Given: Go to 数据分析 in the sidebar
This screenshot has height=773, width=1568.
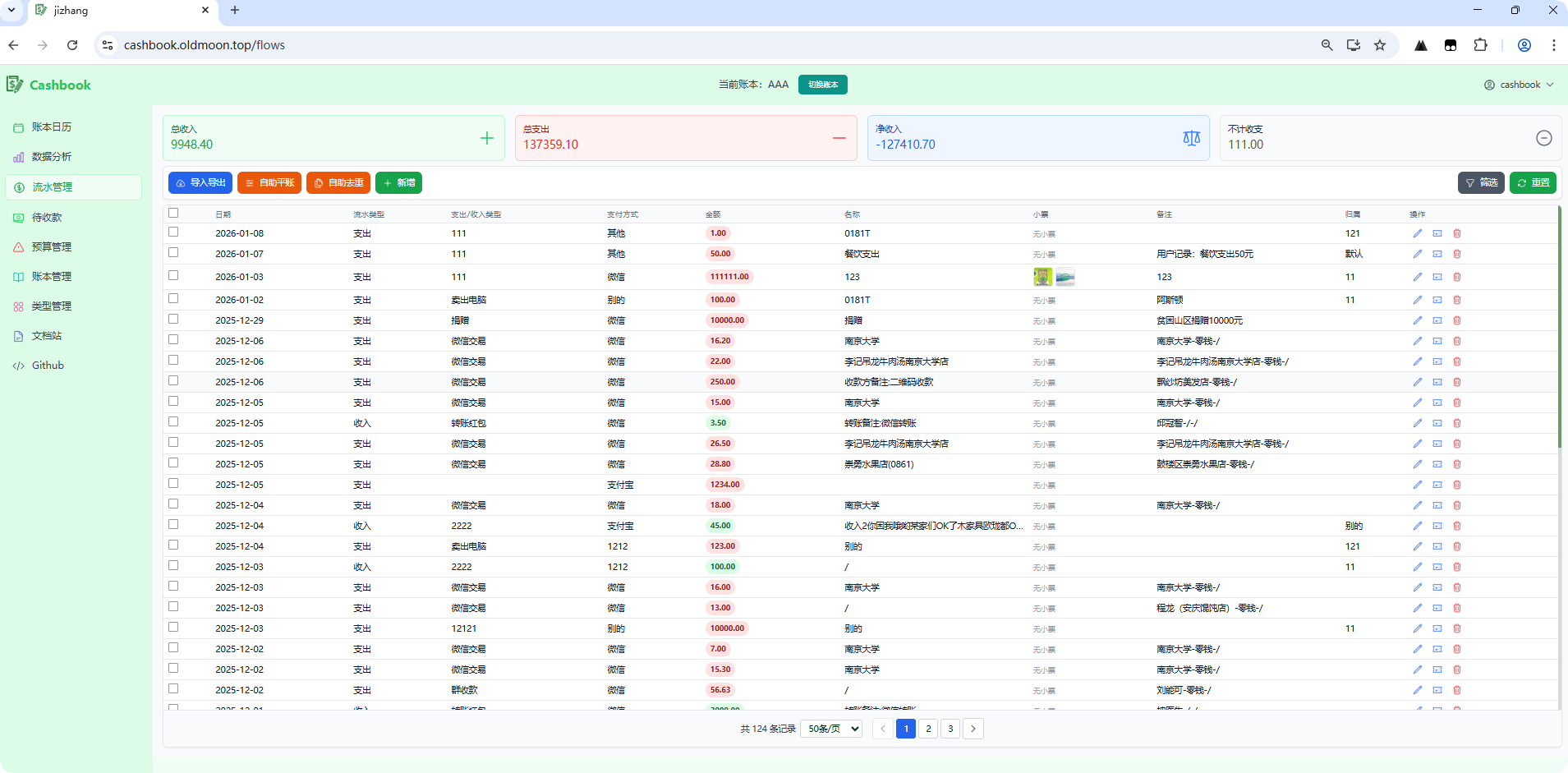Looking at the screenshot, I should 51,157.
